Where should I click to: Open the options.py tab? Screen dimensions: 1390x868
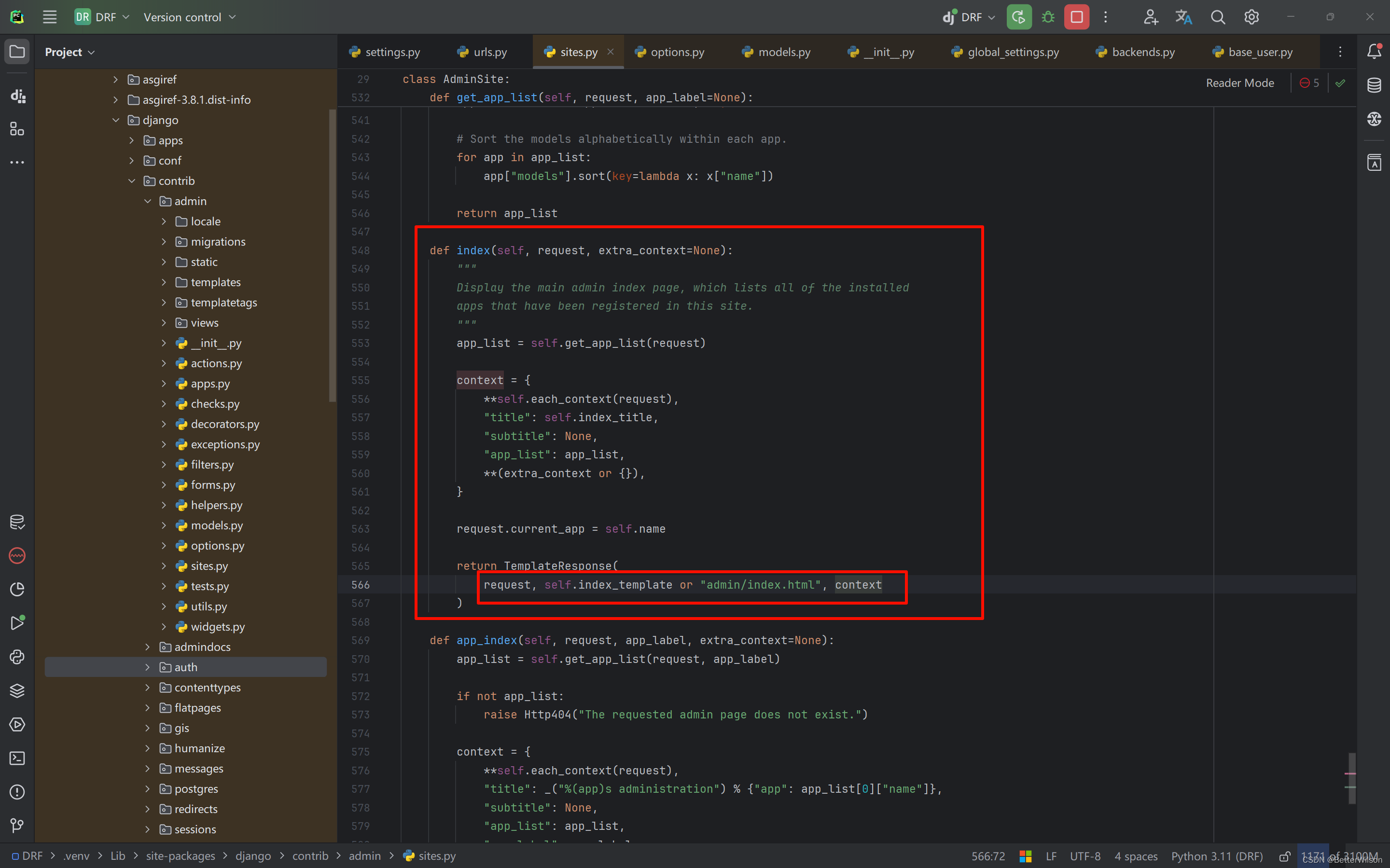(x=677, y=51)
